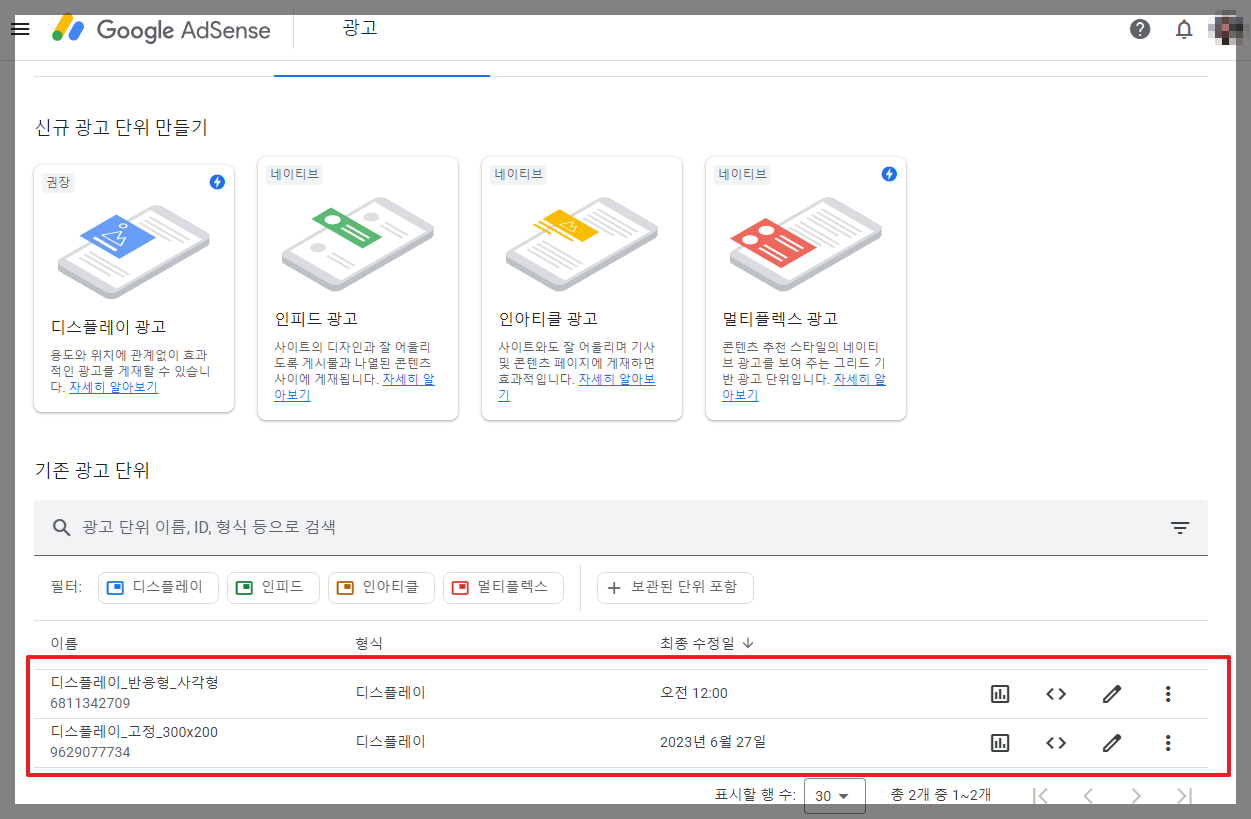1251x819 pixels.
Task: Open the AdSense help icon
Action: point(1139,29)
